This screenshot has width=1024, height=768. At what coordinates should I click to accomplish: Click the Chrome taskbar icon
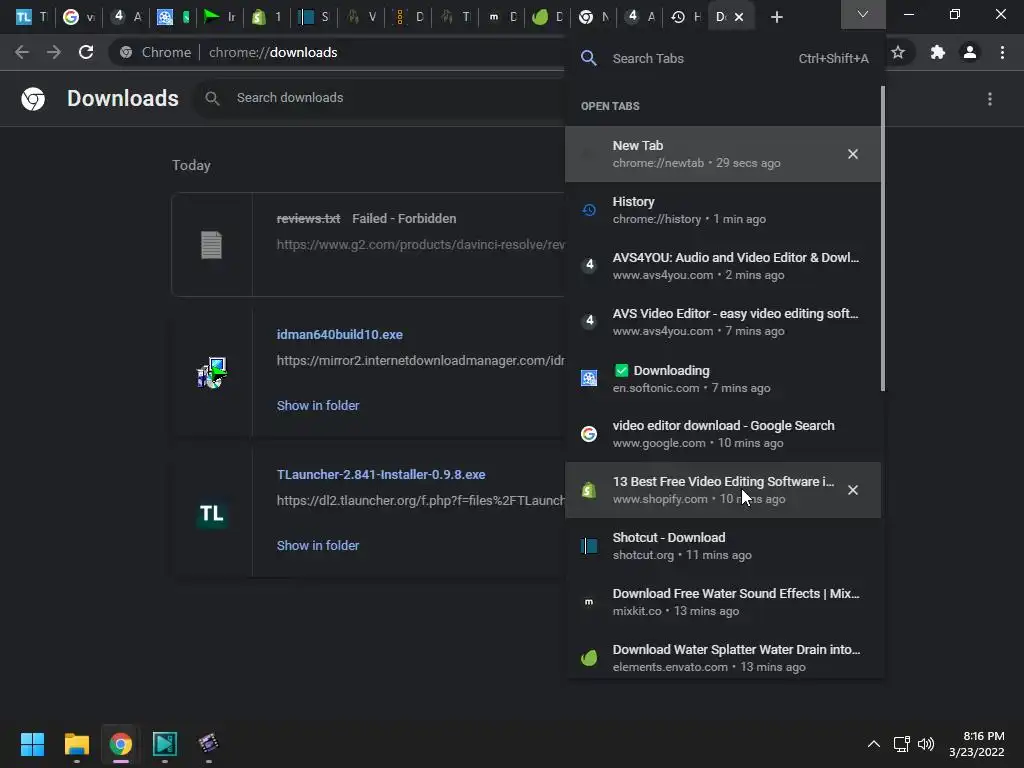[x=121, y=744]
